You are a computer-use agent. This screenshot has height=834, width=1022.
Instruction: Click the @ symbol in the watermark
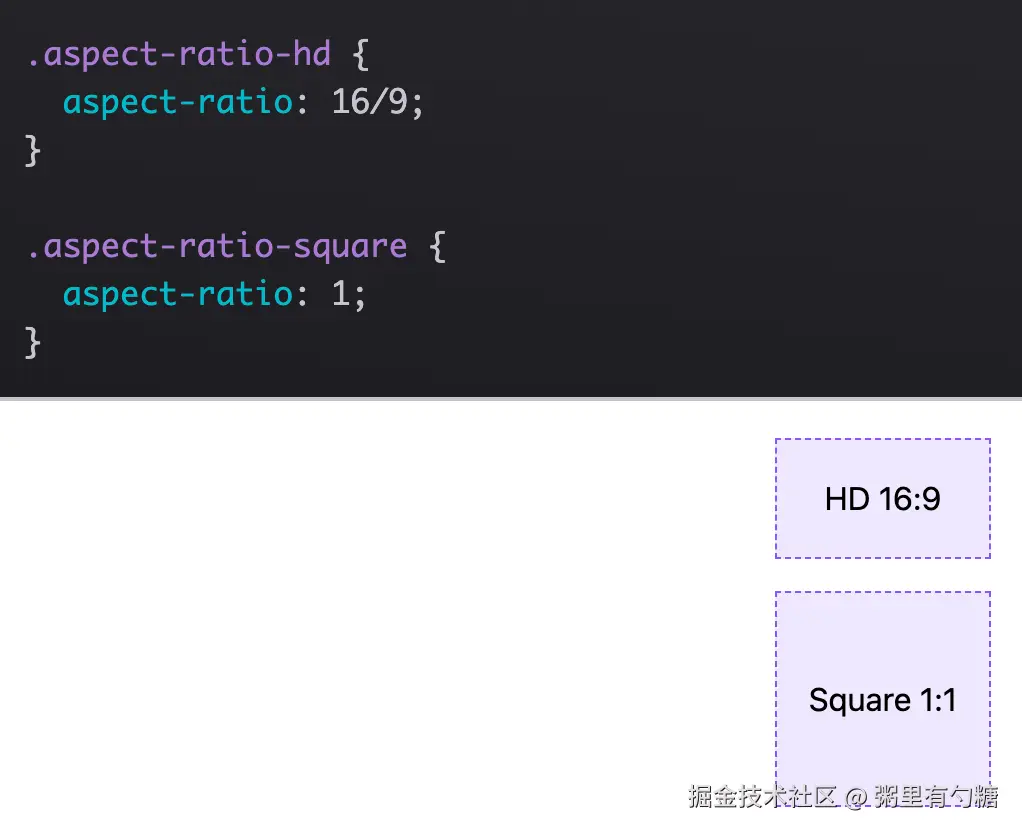[x=855, y=798]
